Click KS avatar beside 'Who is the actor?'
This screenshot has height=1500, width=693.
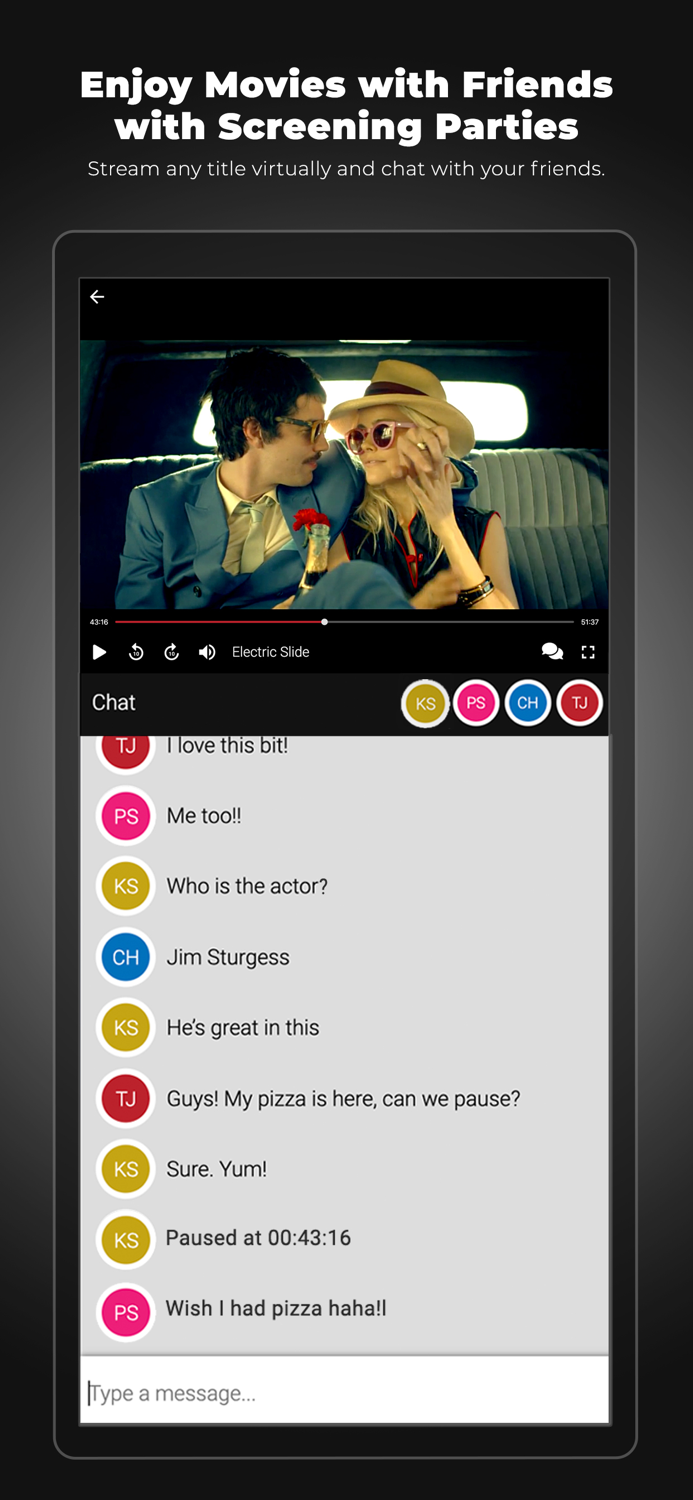click(126, 886)
